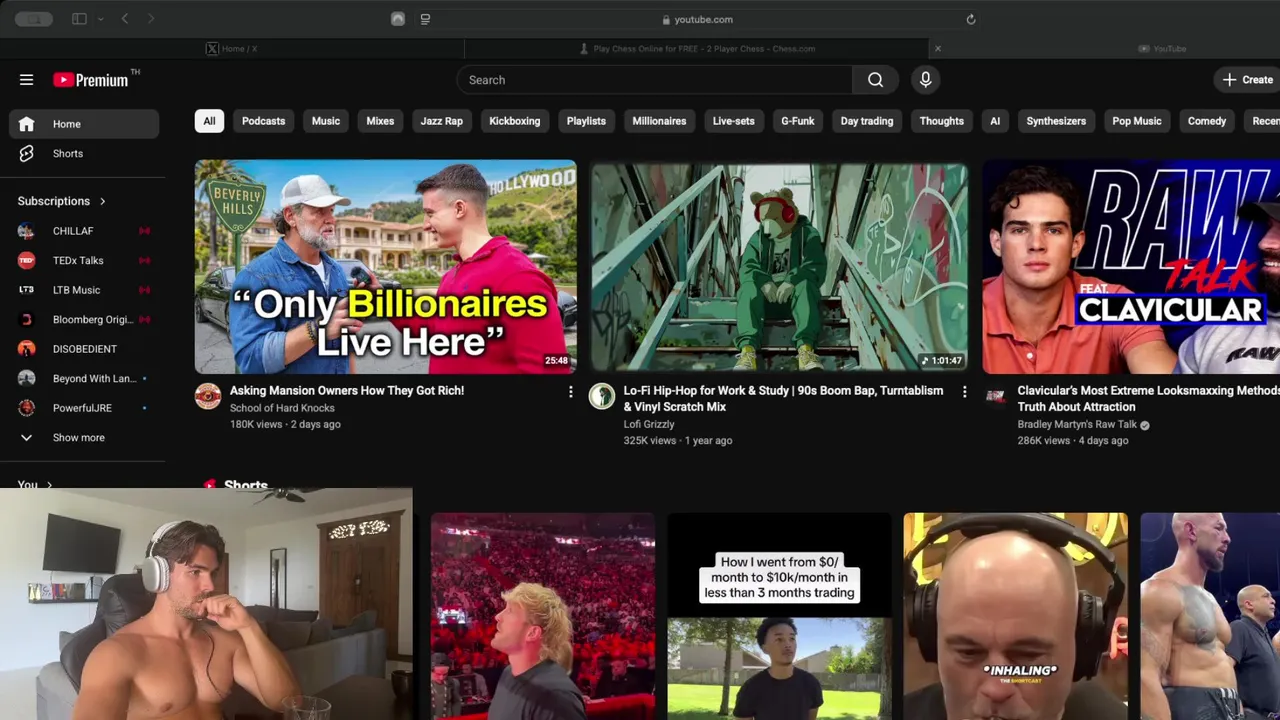Select the Mixes filter chip
The width and height of the screenshot is (1280, 720).
point(380,121)
